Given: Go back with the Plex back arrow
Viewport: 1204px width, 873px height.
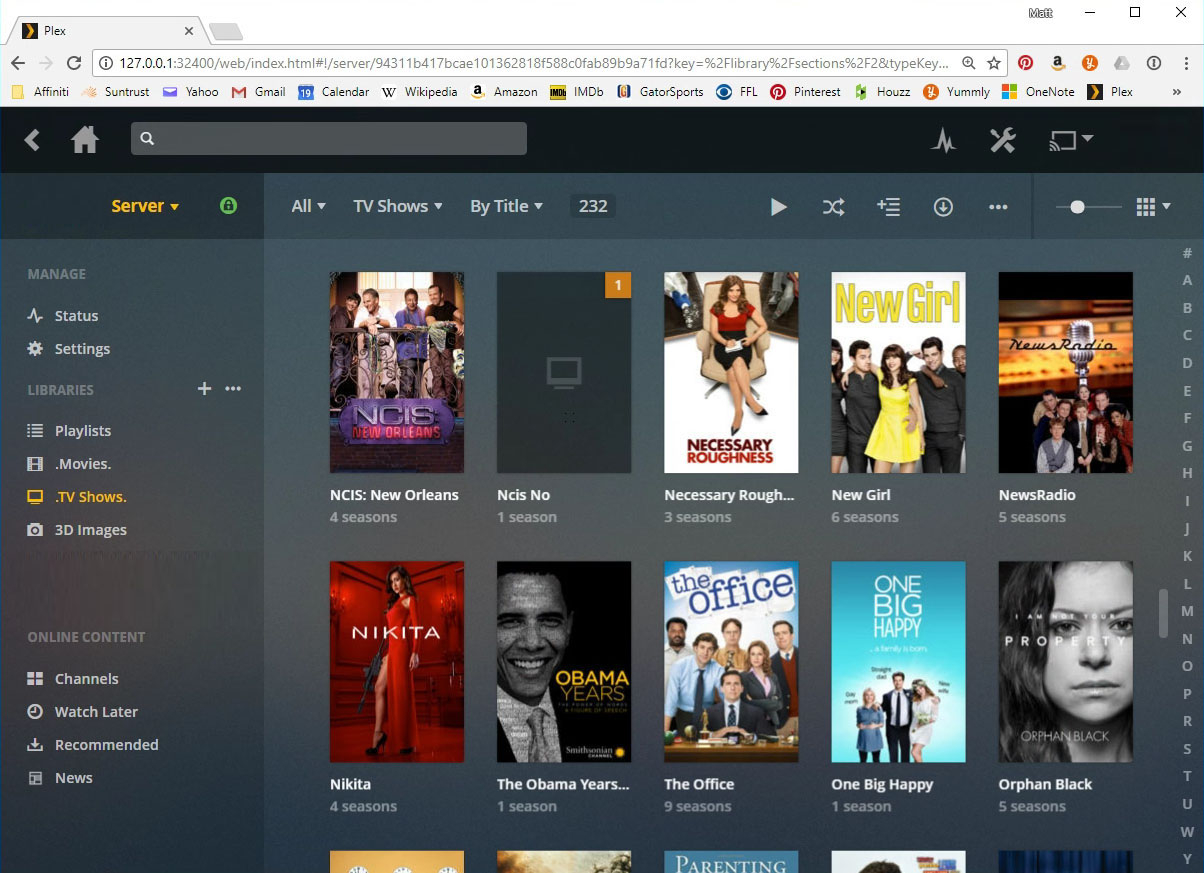Looking at the screenshot, I should pos(32,140).
